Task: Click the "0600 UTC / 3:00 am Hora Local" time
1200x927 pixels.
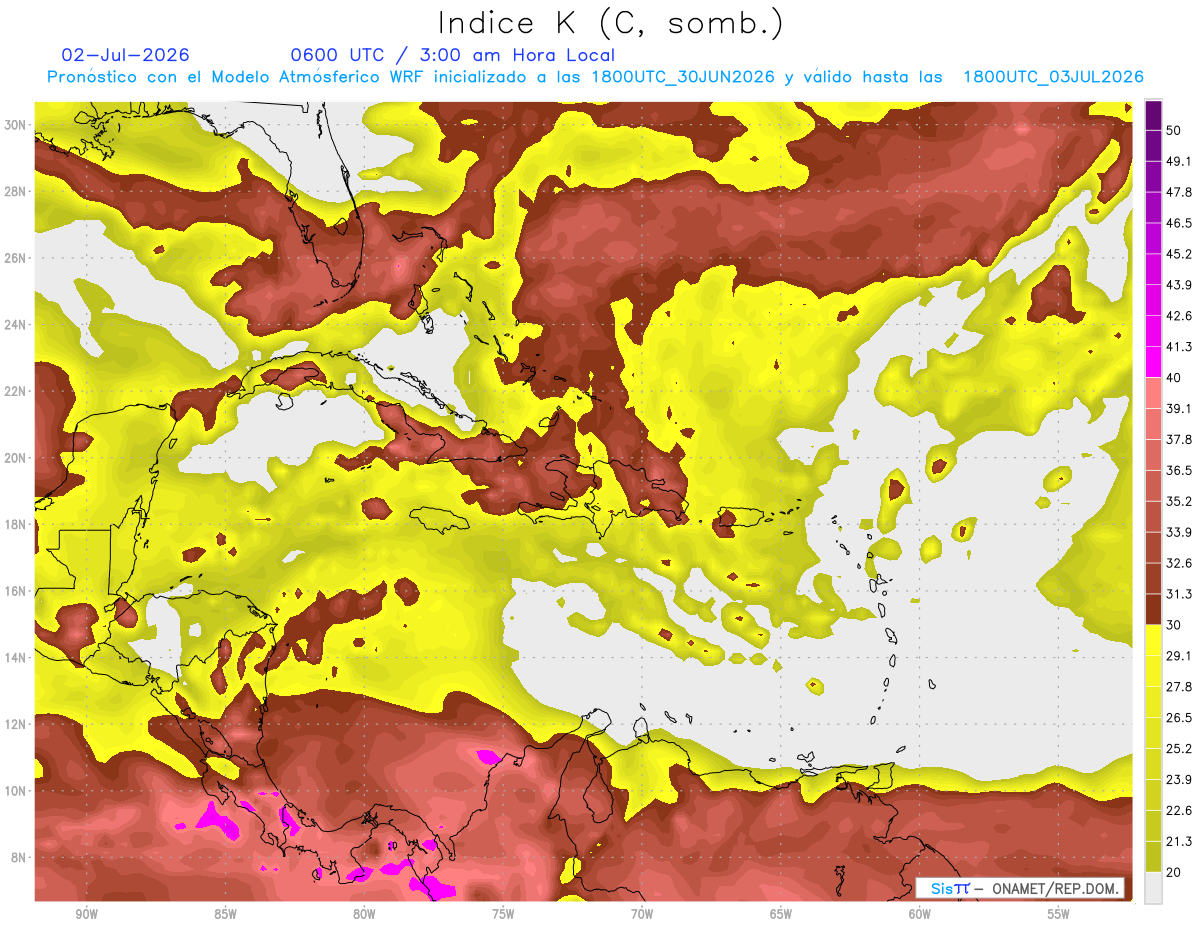Action: pos(452,55)
